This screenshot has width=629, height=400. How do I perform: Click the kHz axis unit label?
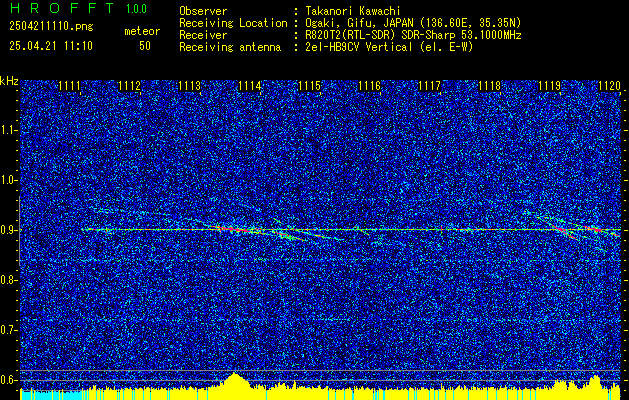click(9, 81)
